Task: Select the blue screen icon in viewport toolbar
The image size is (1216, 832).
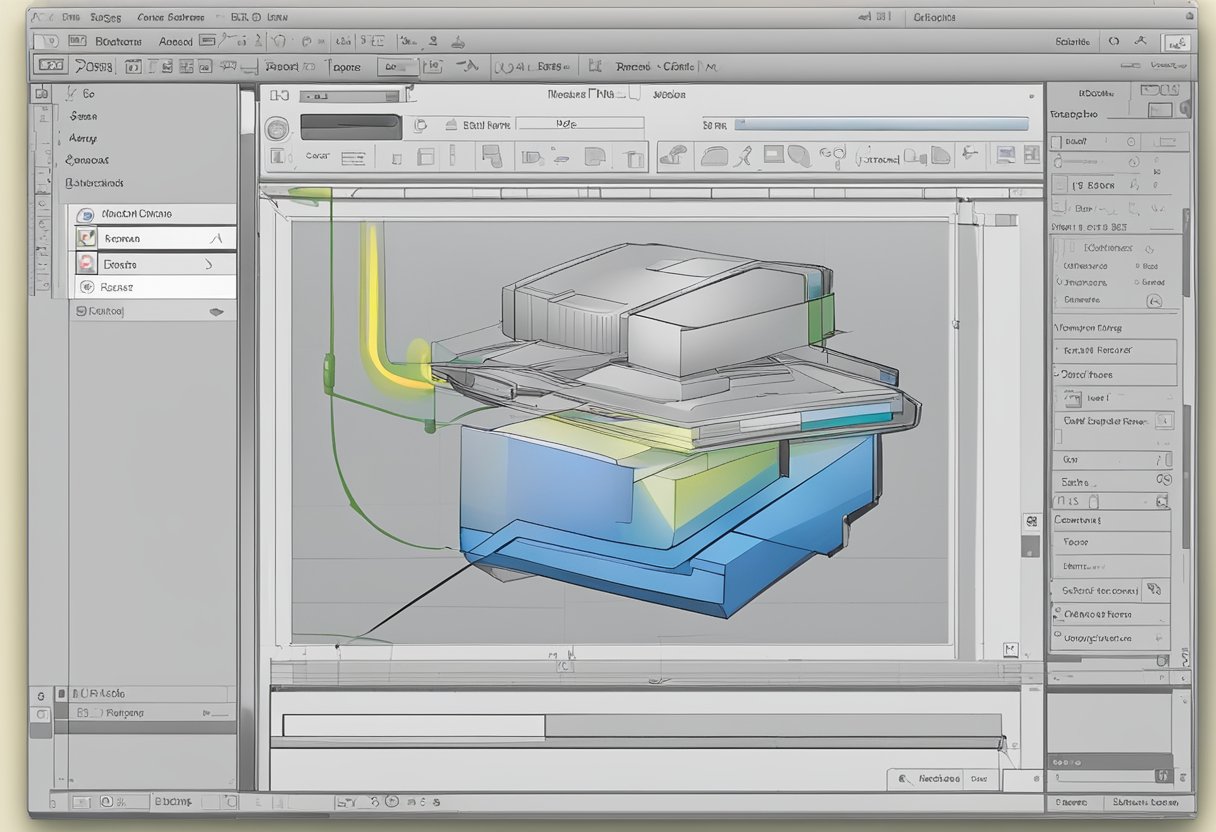Action: 1005,154
